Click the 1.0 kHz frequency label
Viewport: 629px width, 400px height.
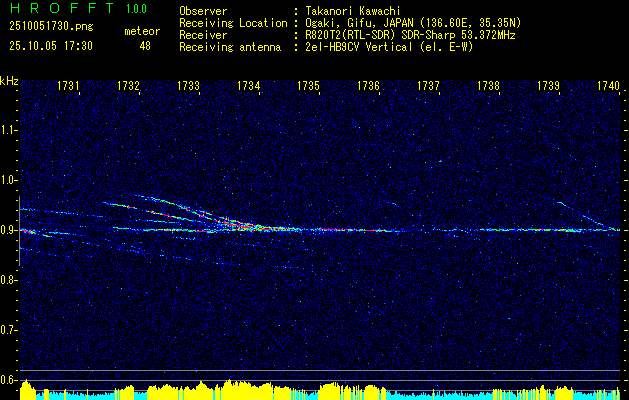click(x=9, y=180)
